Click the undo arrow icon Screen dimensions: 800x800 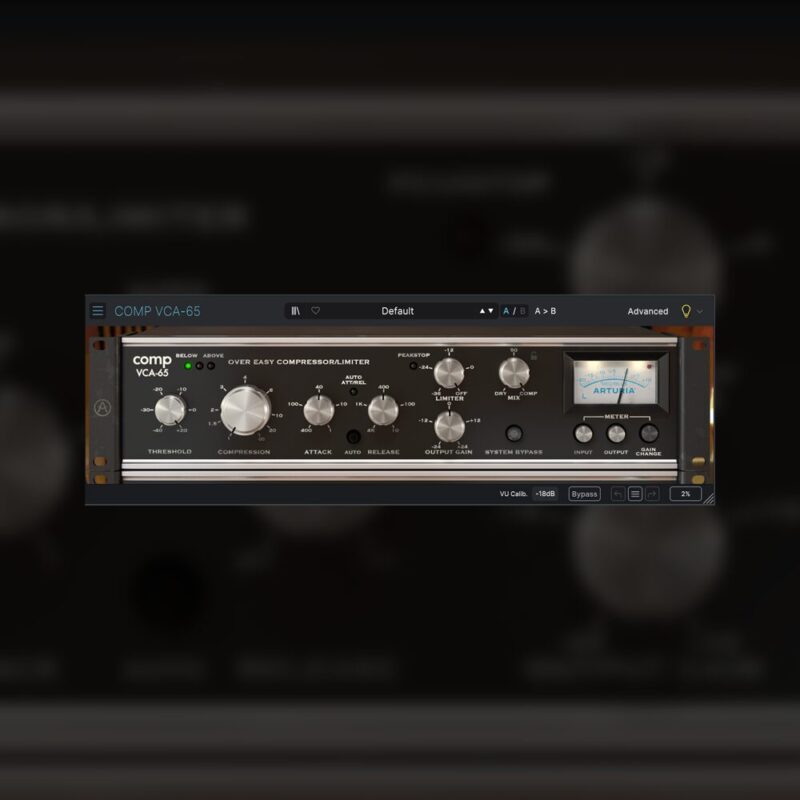point(618,494)
